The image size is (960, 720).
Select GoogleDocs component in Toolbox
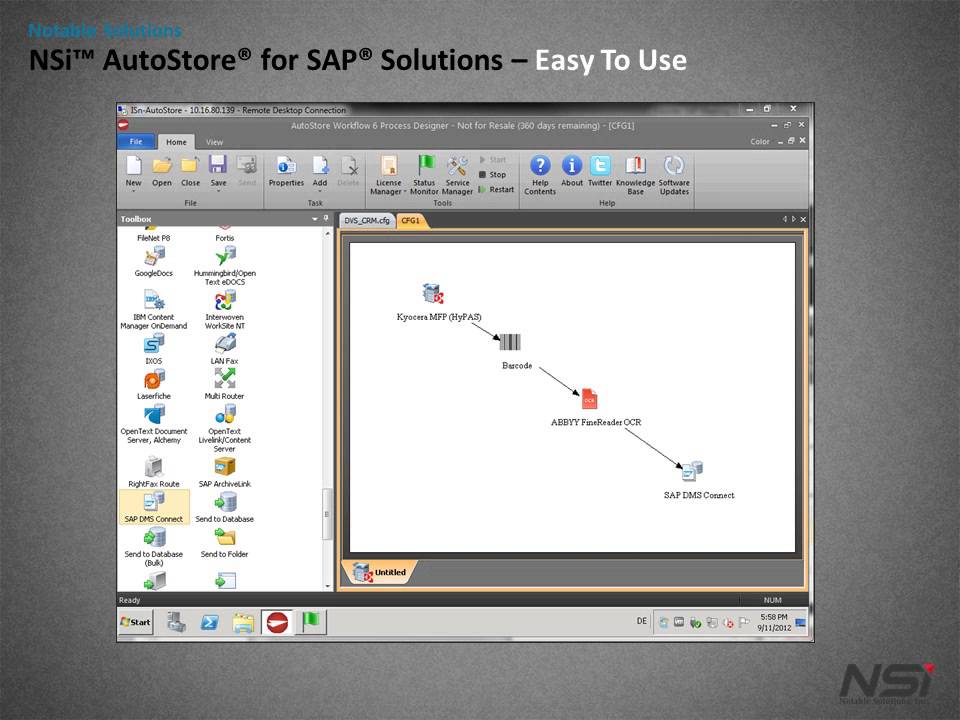click(154, 261)
